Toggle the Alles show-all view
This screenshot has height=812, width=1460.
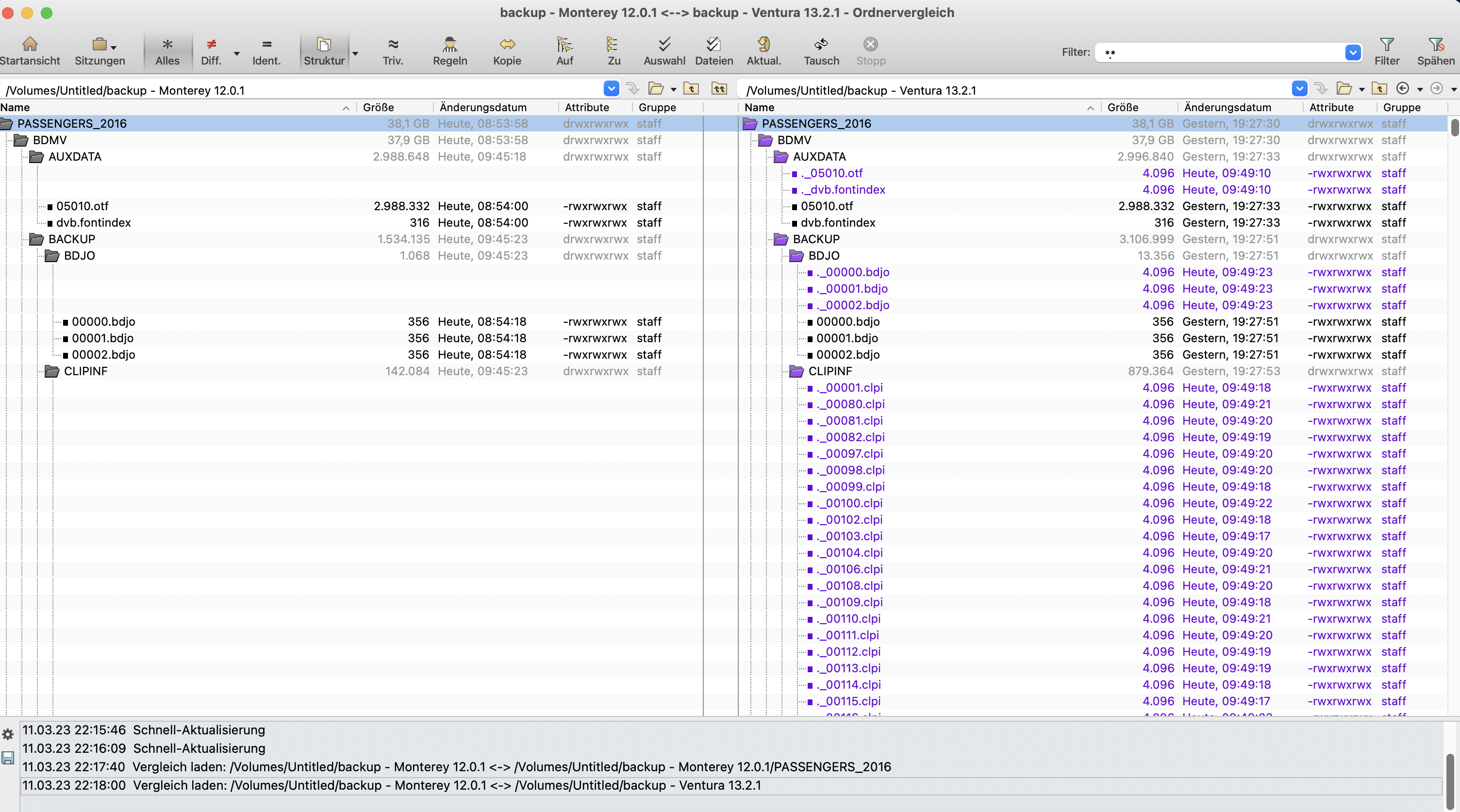[x=167, y=44]
